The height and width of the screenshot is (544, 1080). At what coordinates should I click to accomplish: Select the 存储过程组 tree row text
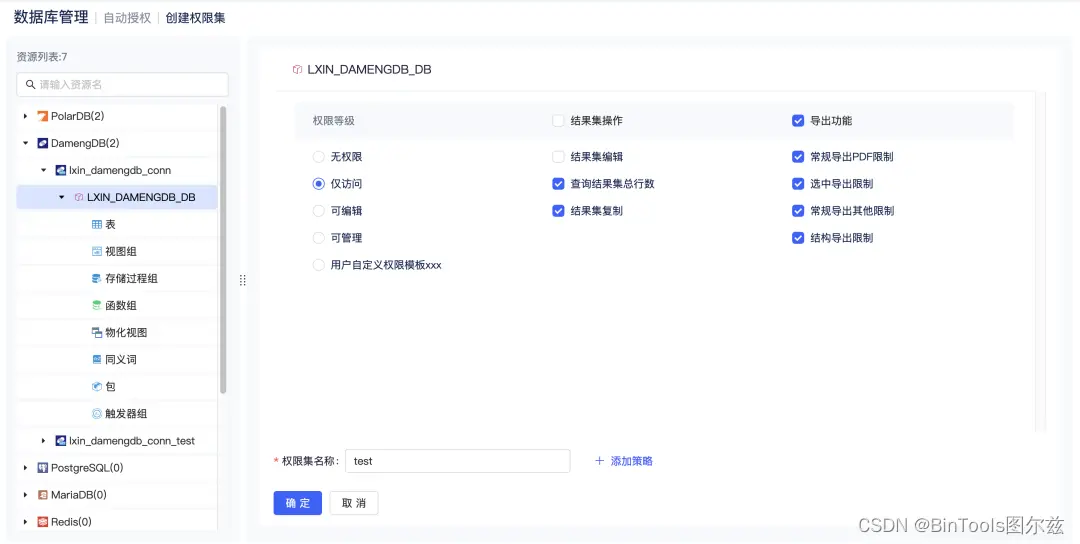(x=132, y=278)
